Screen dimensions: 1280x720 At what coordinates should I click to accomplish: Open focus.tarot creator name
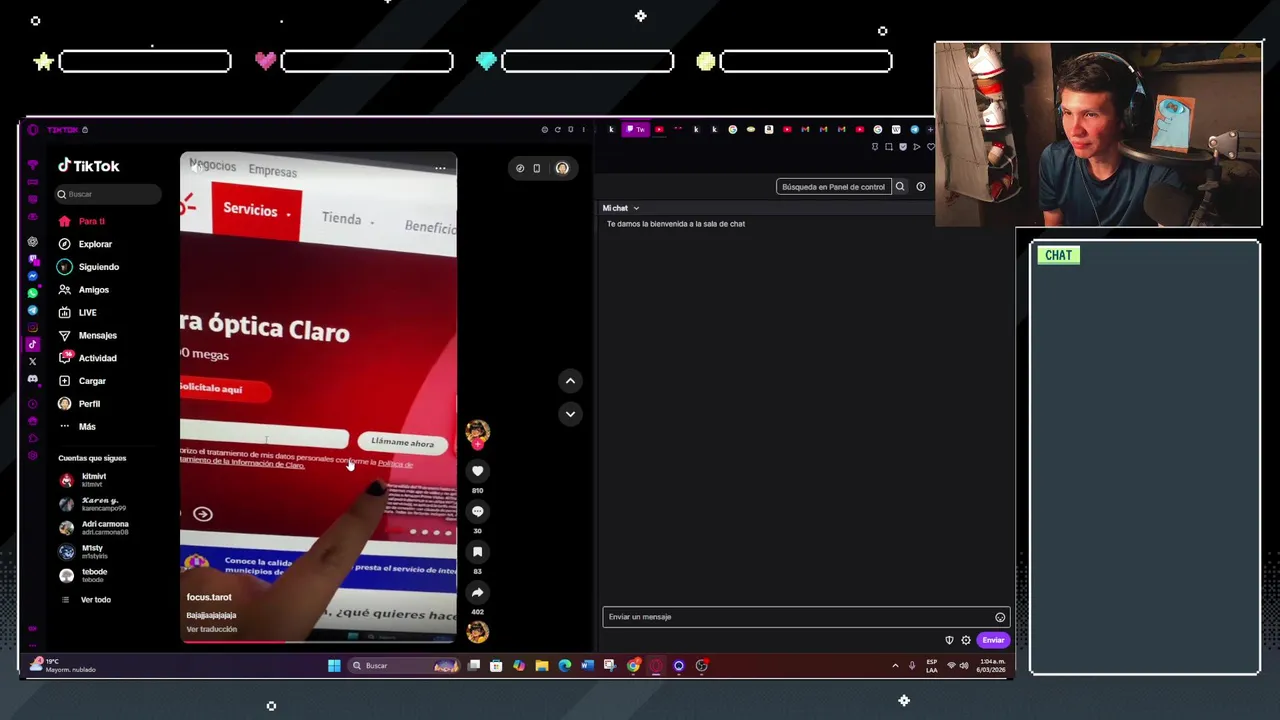tap(209, 597)
